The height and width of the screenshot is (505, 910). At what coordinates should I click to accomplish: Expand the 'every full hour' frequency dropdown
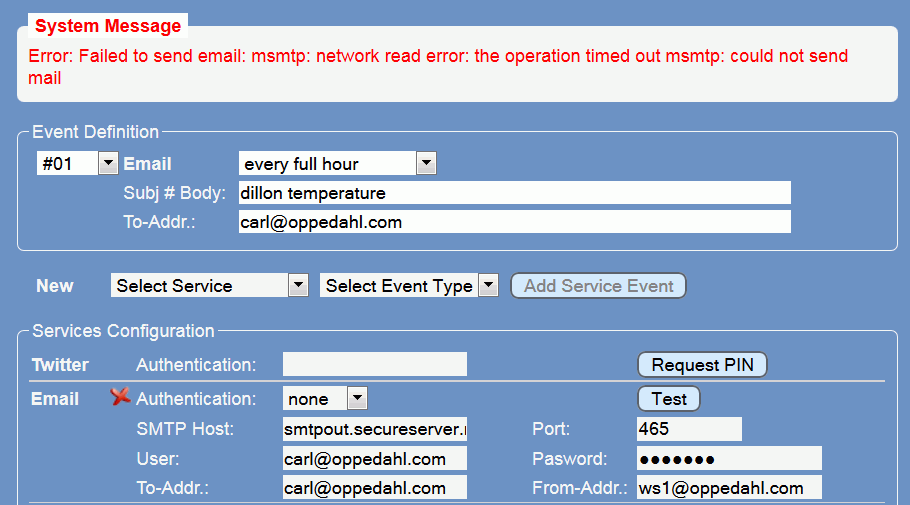[337, 164]
